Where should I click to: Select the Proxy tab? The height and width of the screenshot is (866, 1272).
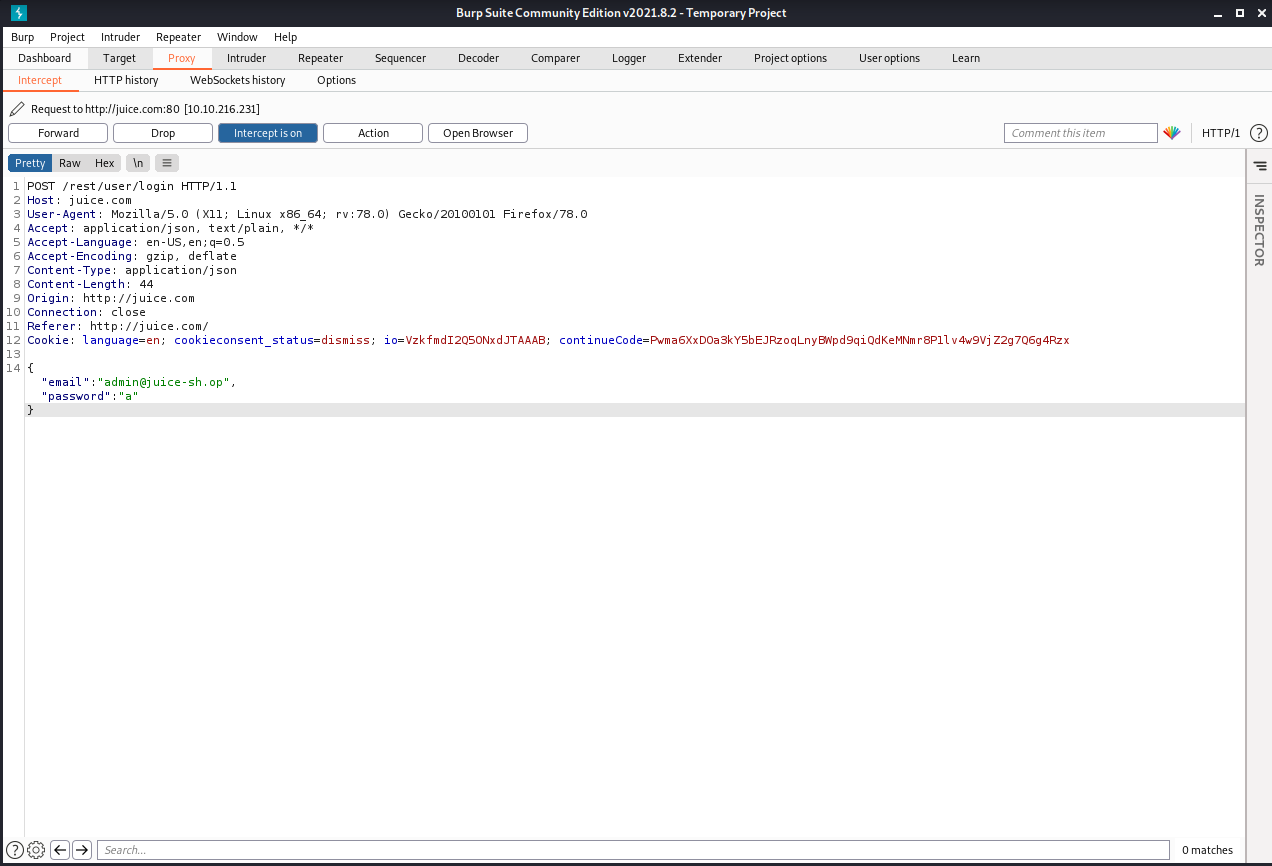tap(182, 58)
